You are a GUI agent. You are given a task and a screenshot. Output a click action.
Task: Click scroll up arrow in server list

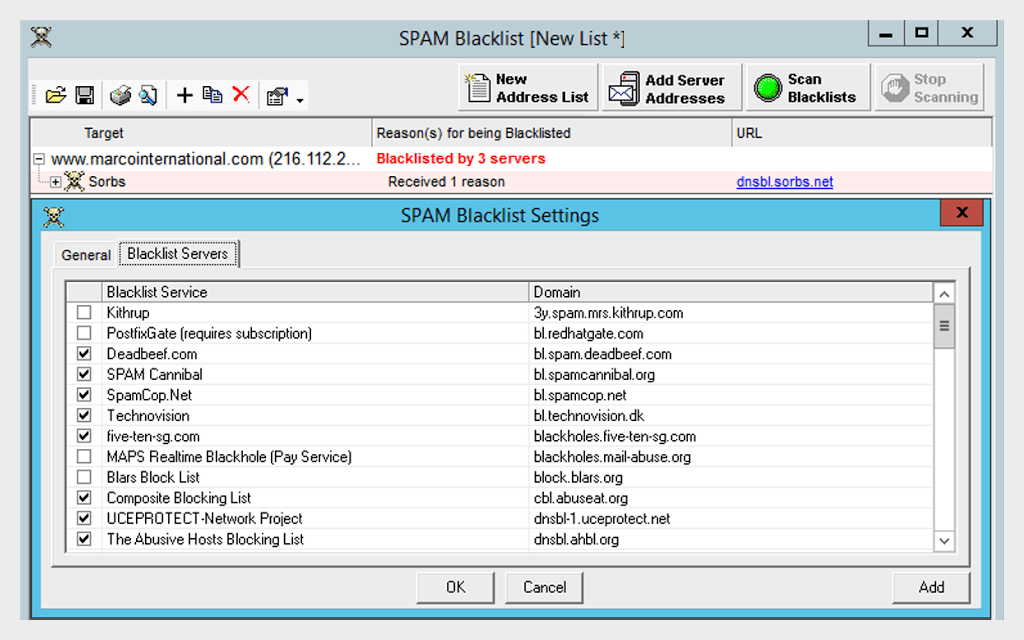tap(944, 294)
